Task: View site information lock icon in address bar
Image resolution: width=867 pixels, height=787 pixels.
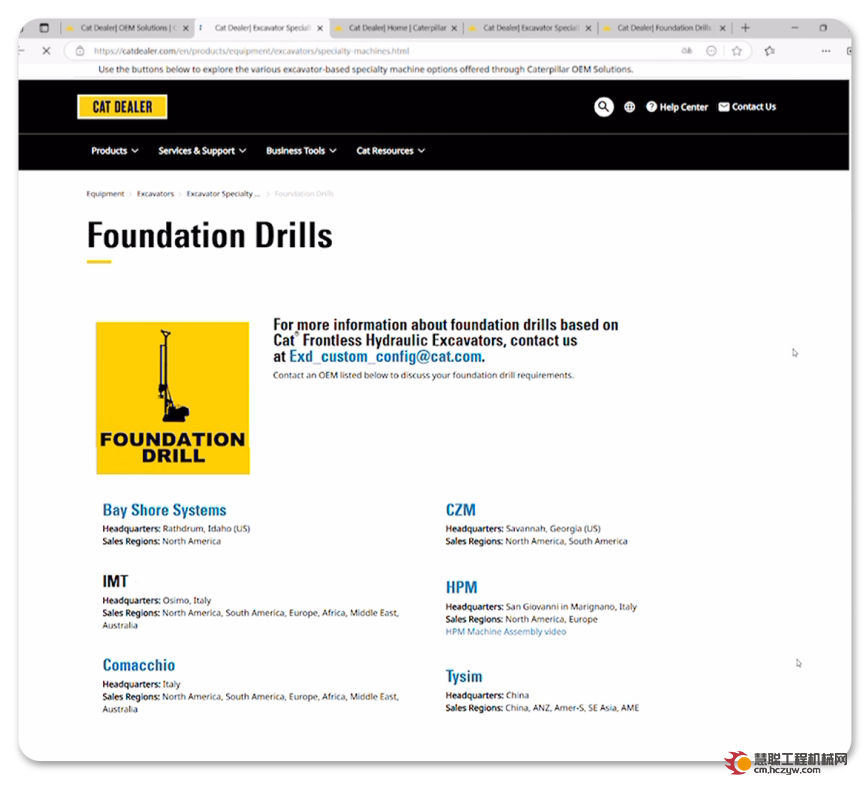Action: [80, 51]
